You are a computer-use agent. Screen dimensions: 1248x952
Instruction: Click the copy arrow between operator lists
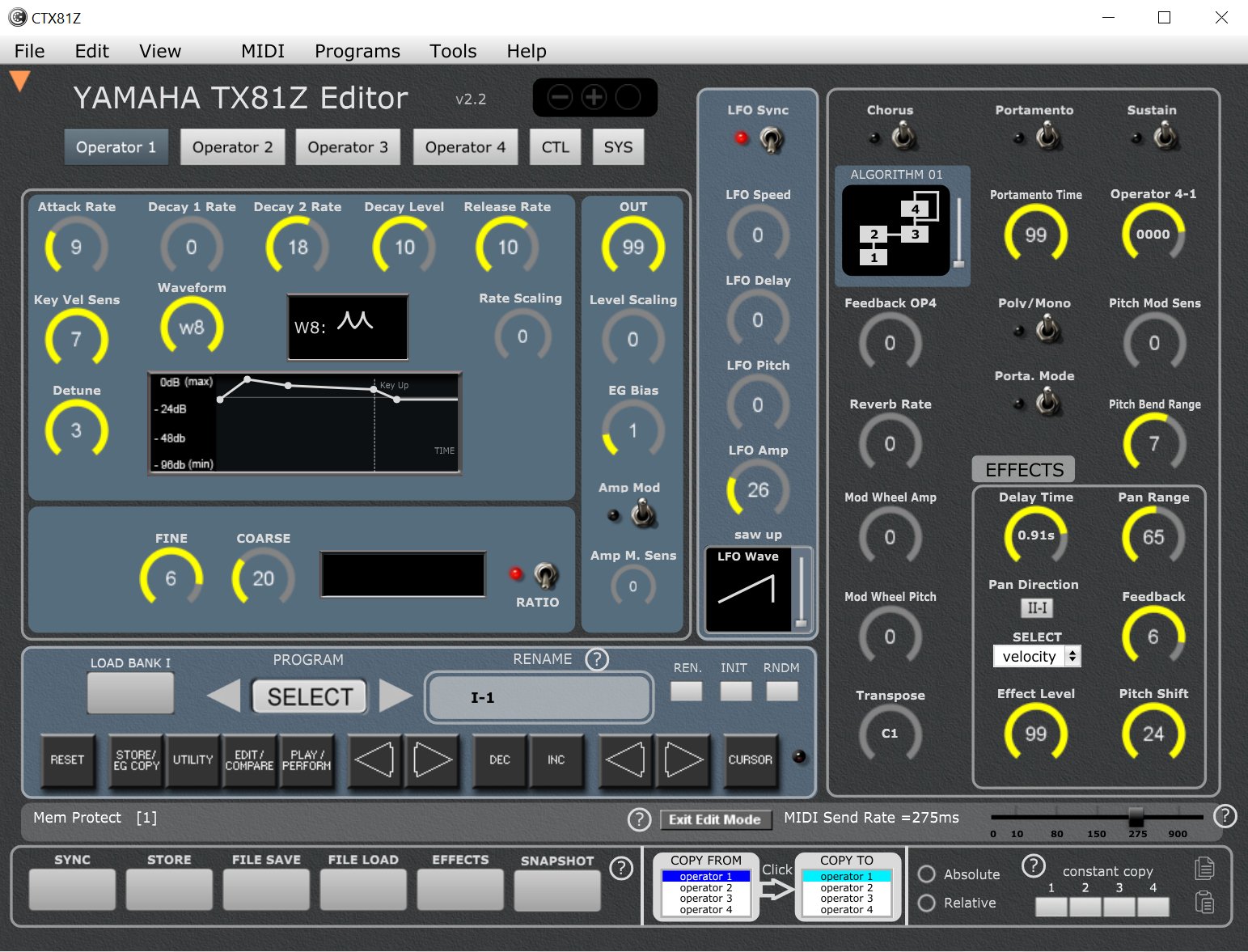tap(778, 890)
